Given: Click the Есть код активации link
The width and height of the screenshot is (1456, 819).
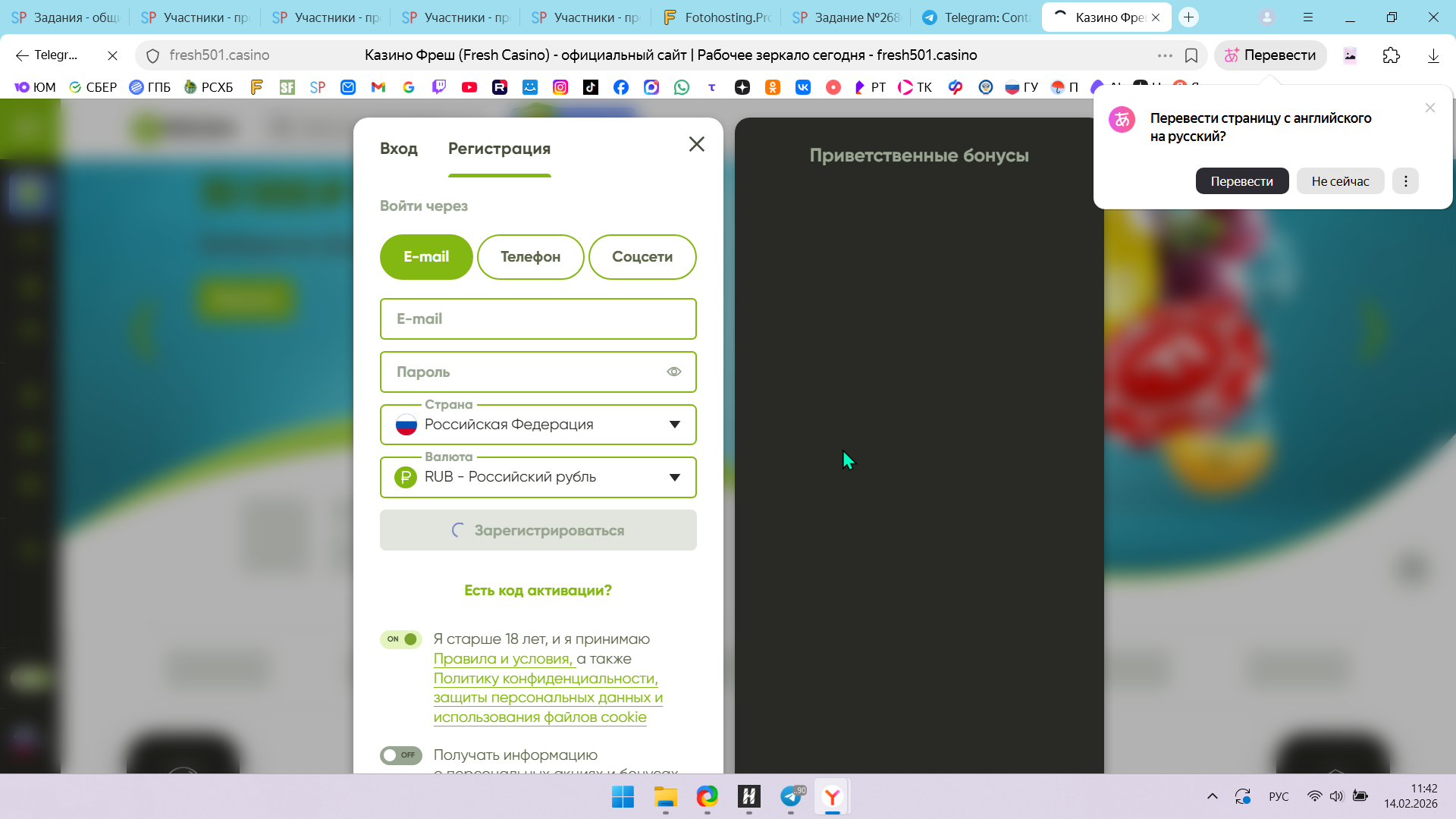Looking at the screenshot, I should (x=538, y=590).
